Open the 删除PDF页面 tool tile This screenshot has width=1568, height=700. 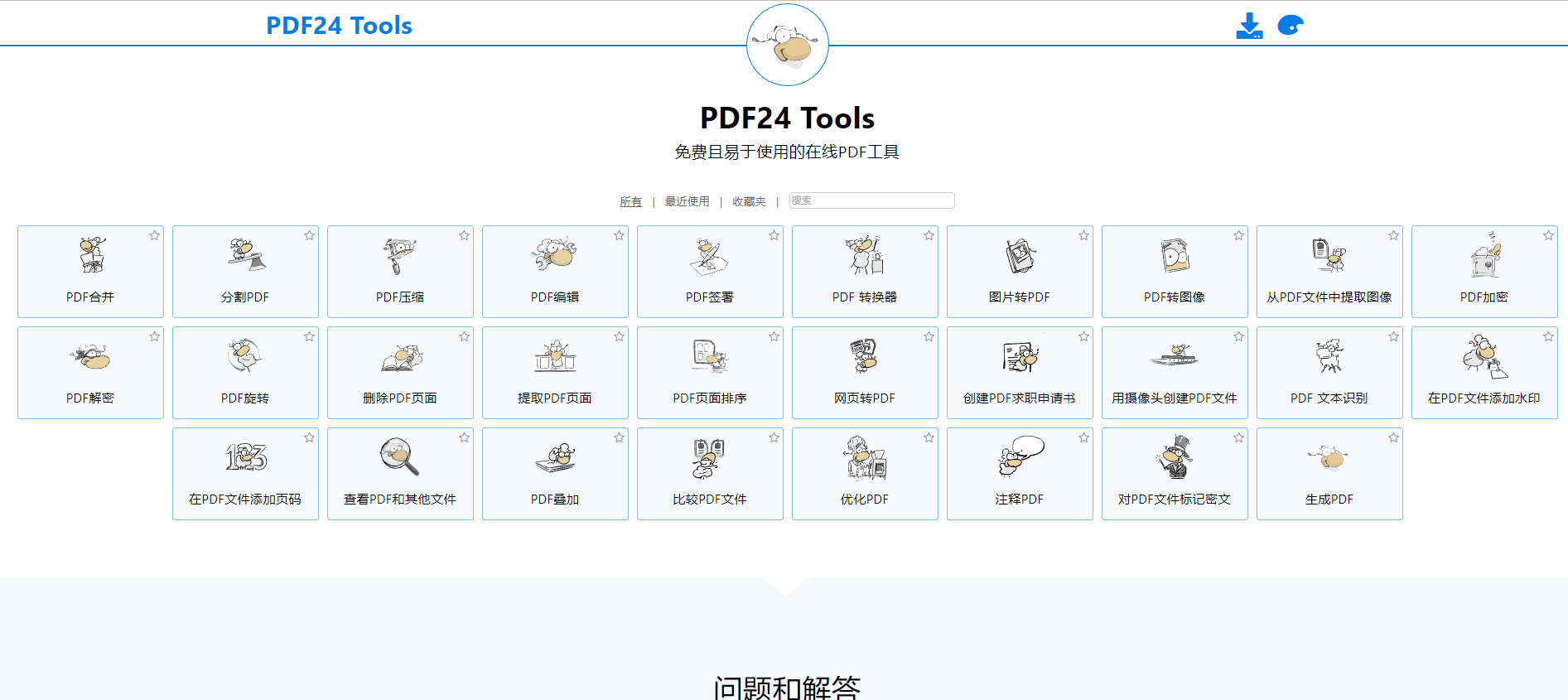[x=400, y=373]
